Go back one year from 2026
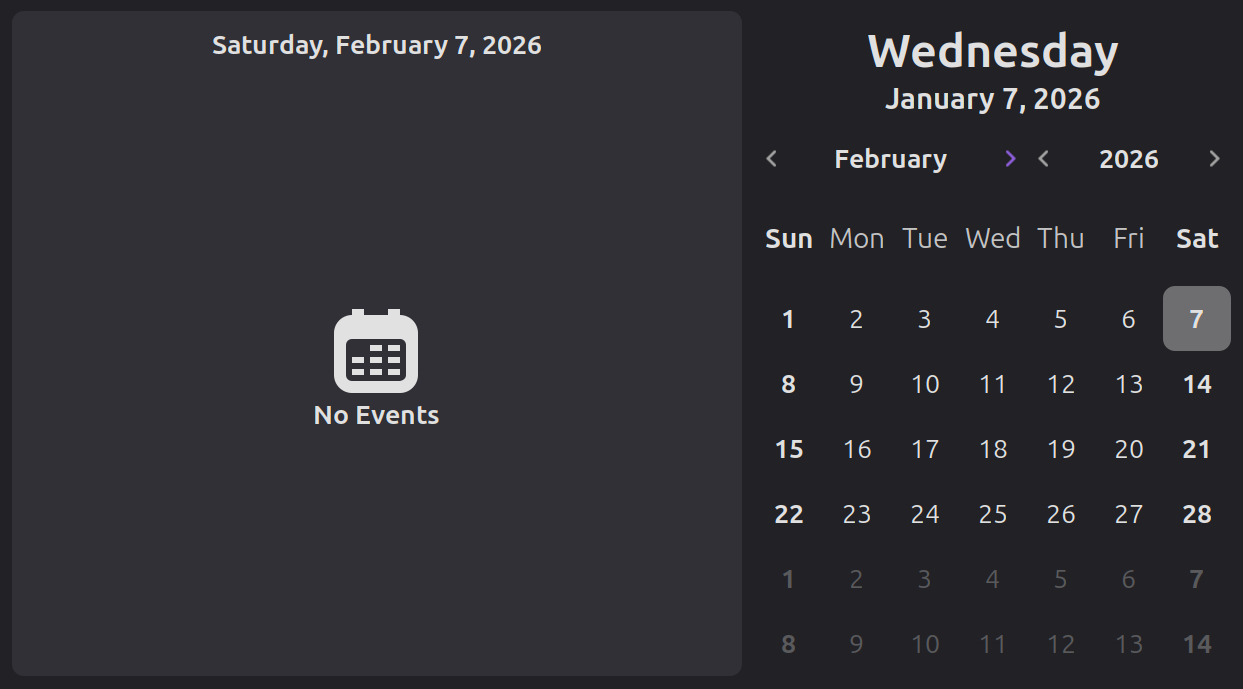 [x=1044, y=159]
